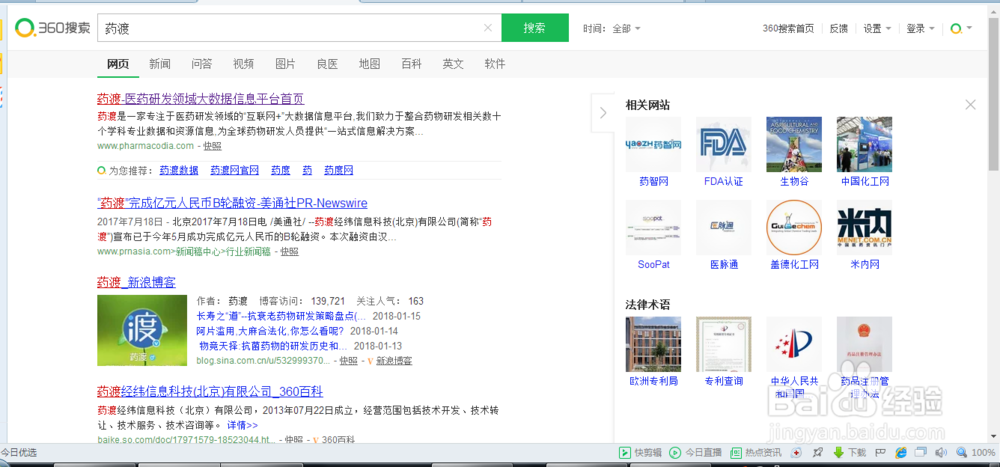Viewport: 1000px width, 467px height.
Task: Expand the 设置 dropdown
Action: click(x=877, y=28)
